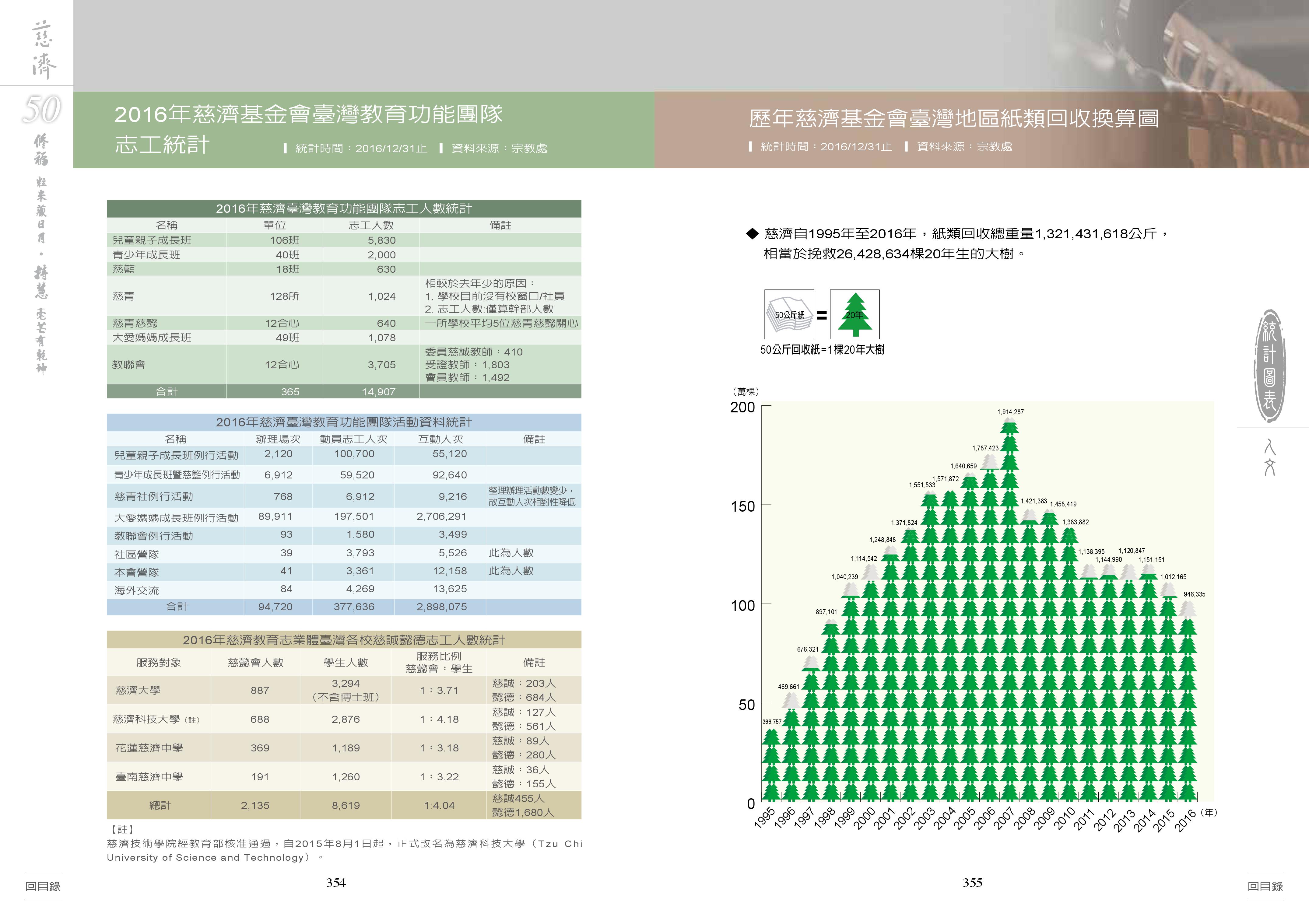Click the 2016年慈濟基金會臺灣教育功能團隊 志工統計 heading
The width and height of the screenshot is (1309, 924).
[x=308, y=129]
